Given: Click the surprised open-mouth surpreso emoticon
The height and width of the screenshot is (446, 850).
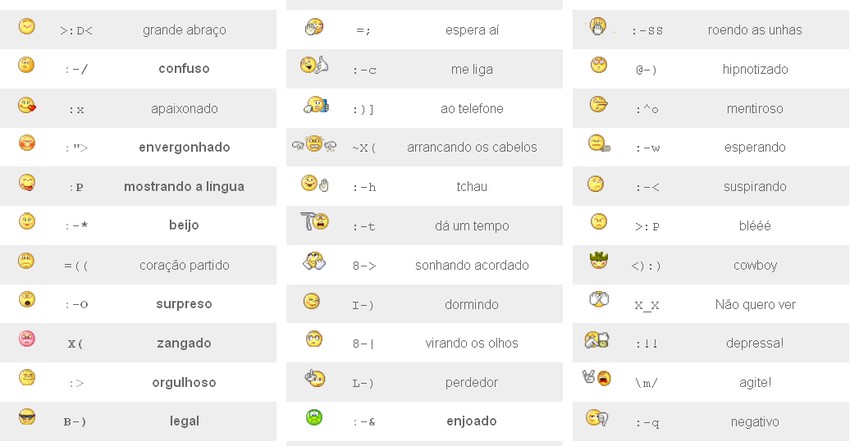Looking at the screenshot, I should click(x=27, y=299).
